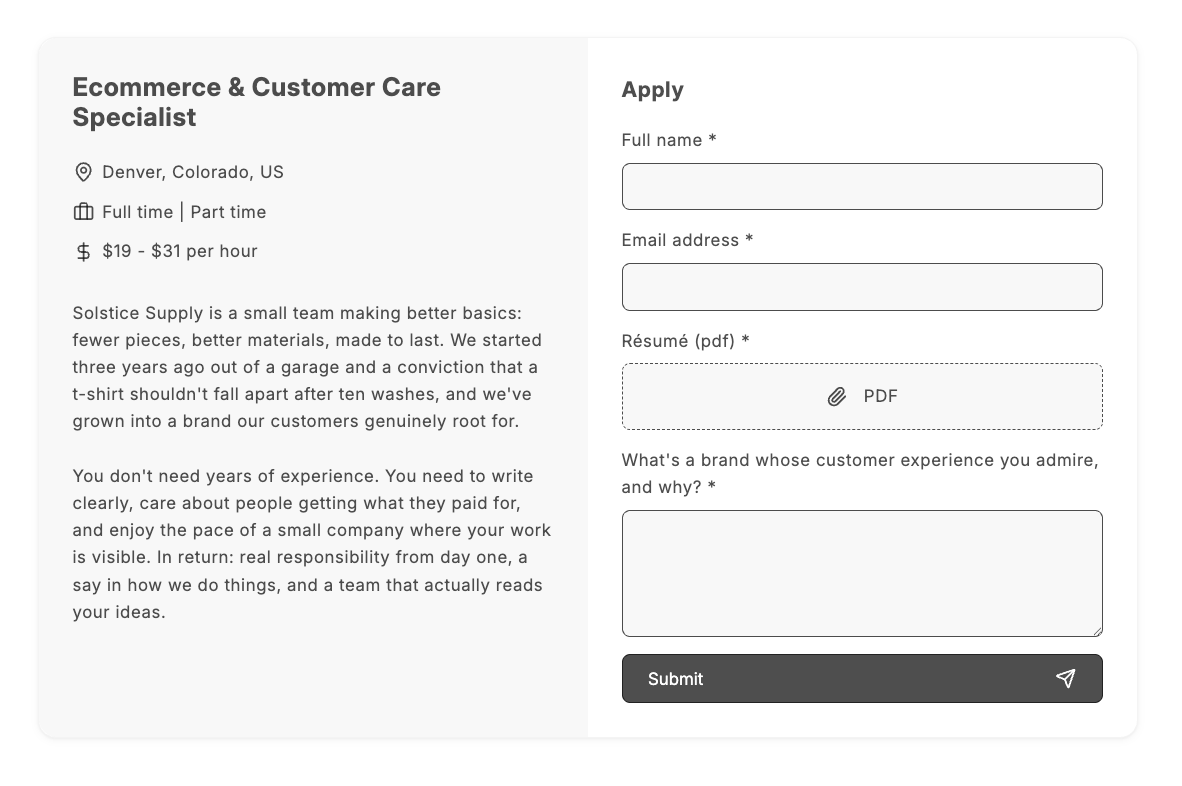Image resolution: width=1182 pixels, height=786 pixels.
Task: Click into the brand experience answer textarea
Action: click(862, 573)
